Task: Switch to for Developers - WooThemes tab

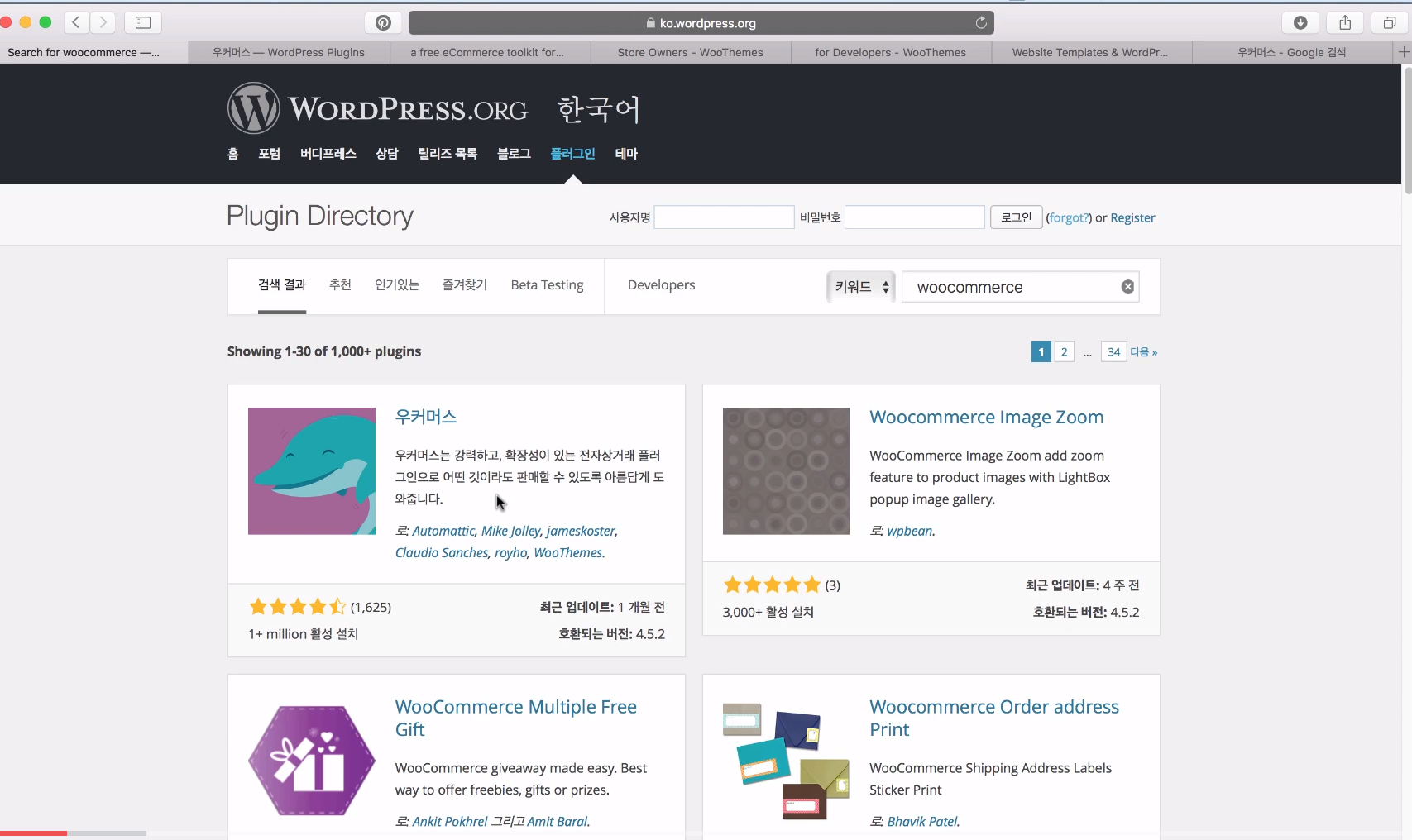Action: pyautogui.click(x=891, y=52)
